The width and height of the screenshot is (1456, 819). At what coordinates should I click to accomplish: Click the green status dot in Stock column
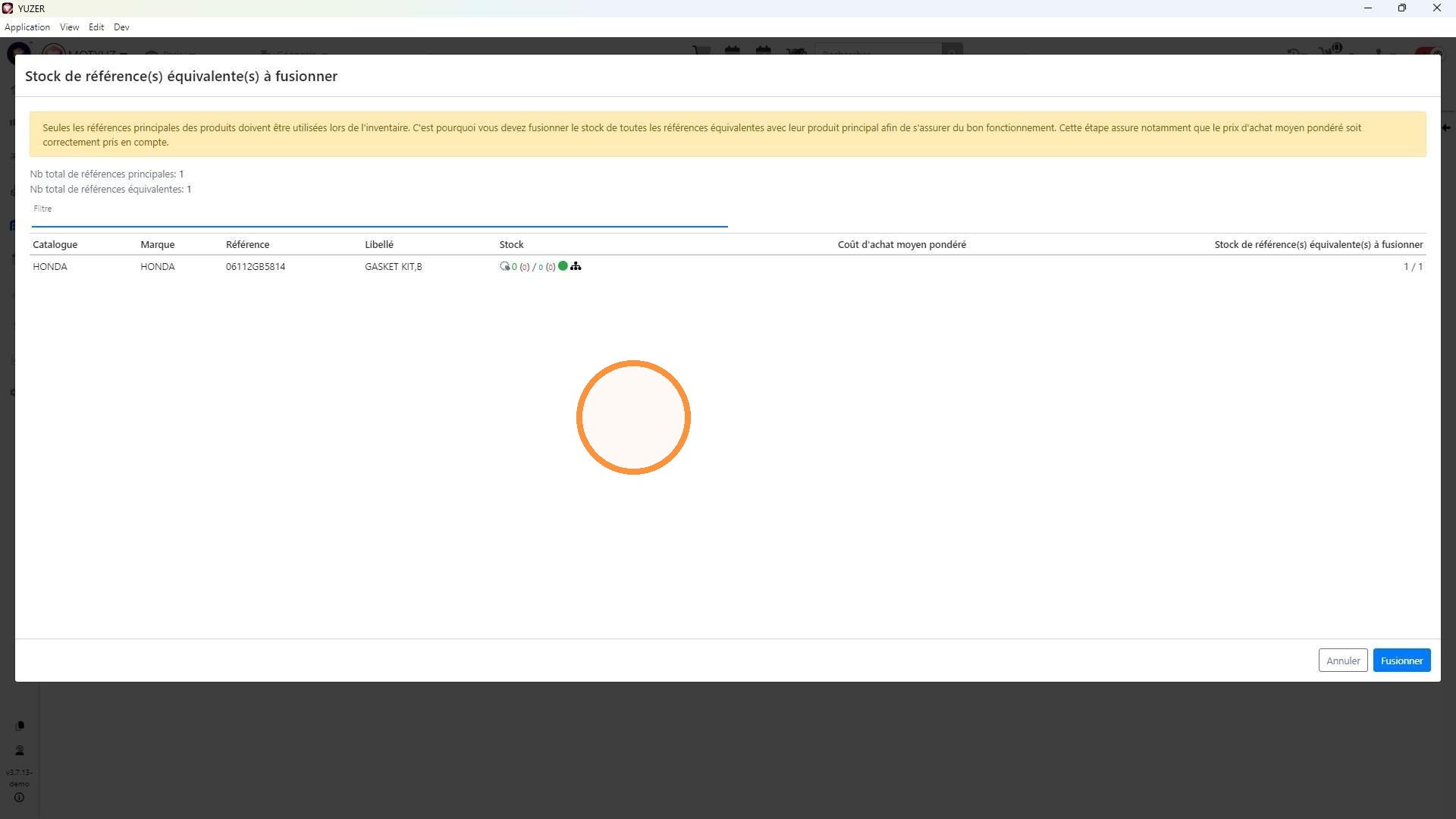tap(563, 266)
